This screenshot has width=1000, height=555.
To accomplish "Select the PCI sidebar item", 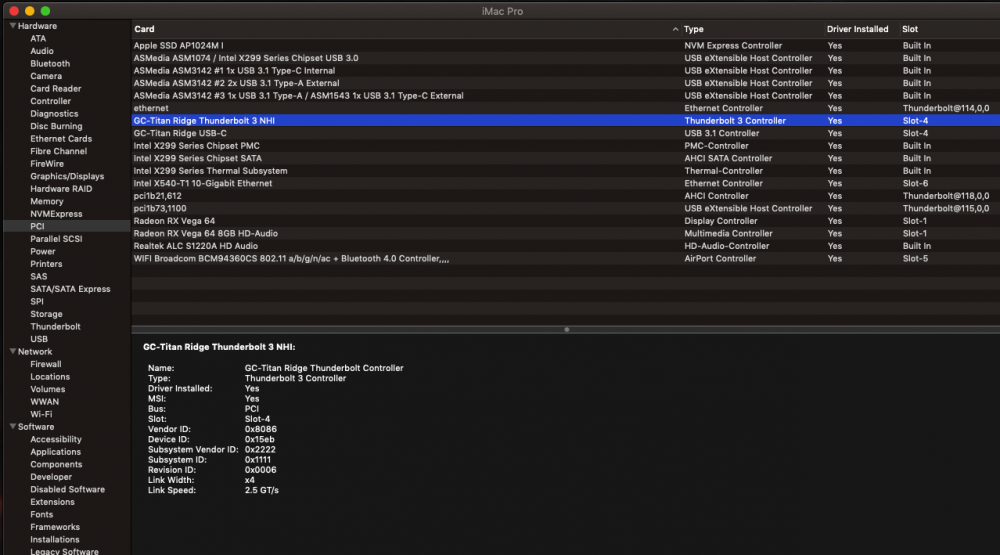I will [x=66, y=226].
